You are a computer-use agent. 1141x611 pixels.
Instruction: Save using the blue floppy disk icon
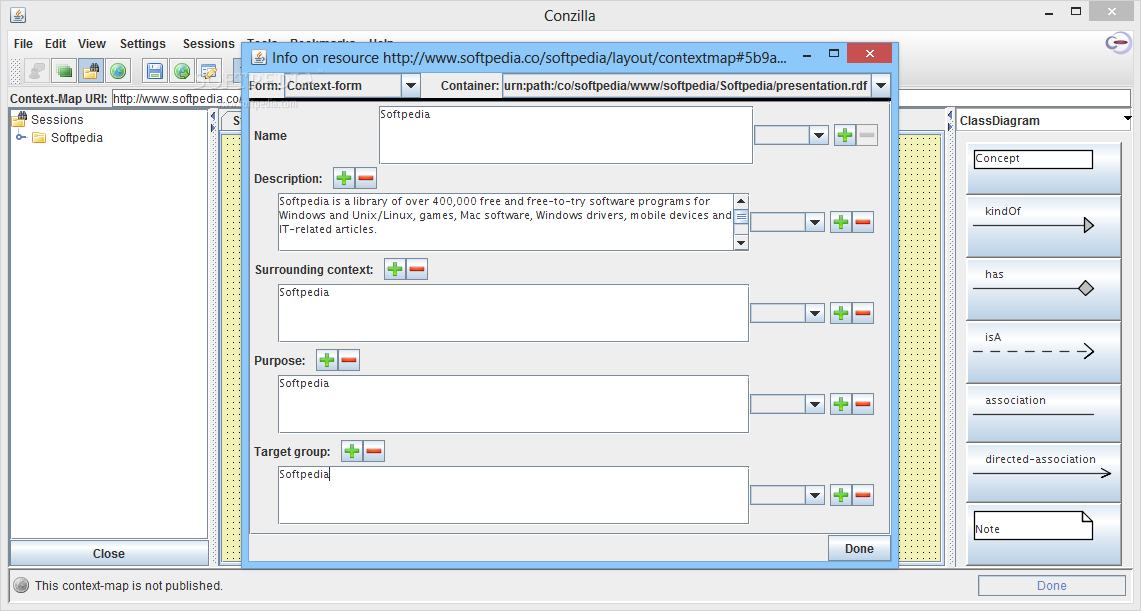(x=154, y=71)
